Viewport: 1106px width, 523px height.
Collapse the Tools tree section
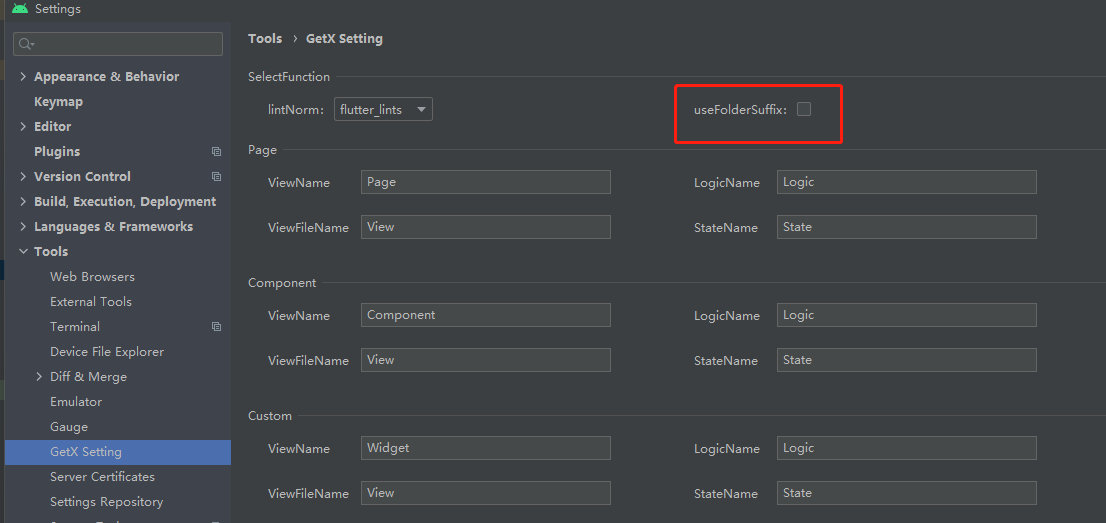pos(23,252)
